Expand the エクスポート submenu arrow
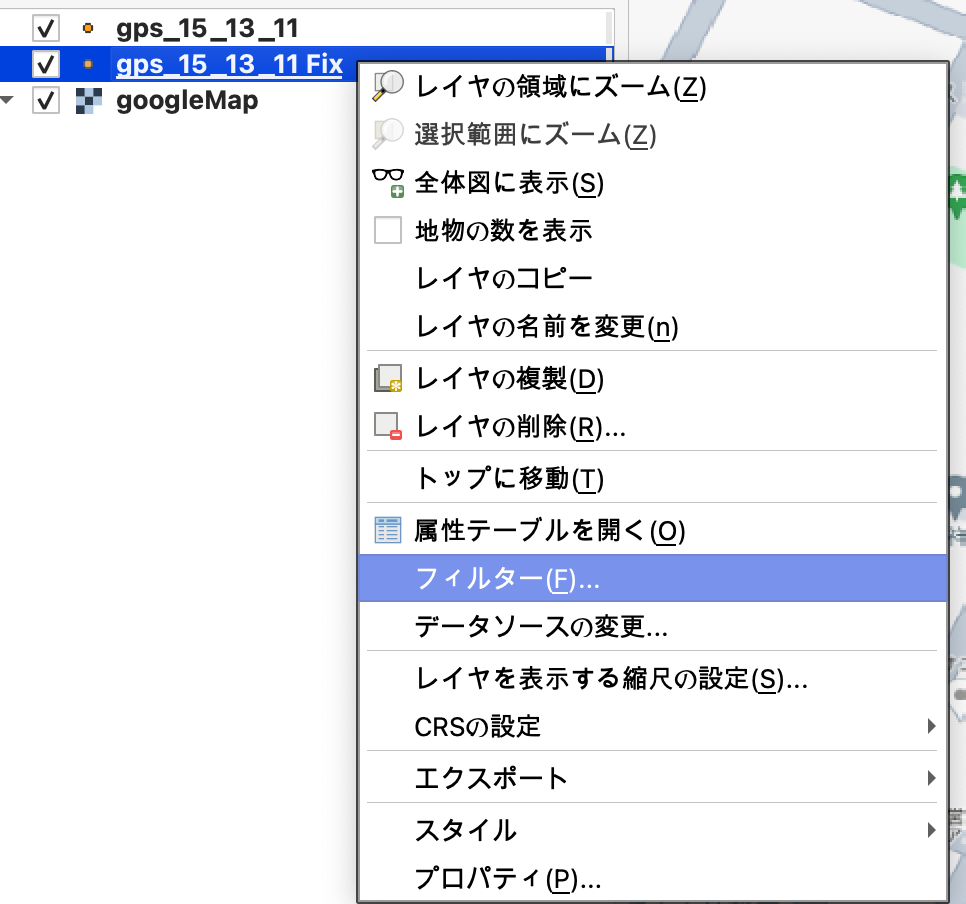966x904 pixels. coord(932,778)
